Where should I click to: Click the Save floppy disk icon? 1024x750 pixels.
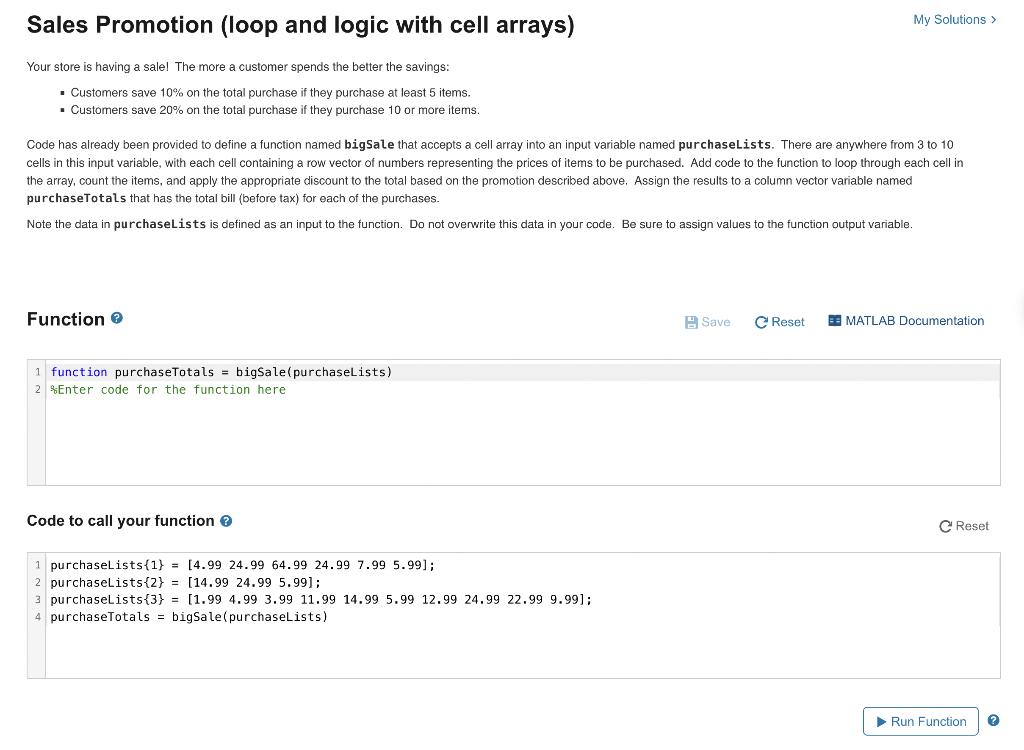pyautogui.click(x=691, y=322)
